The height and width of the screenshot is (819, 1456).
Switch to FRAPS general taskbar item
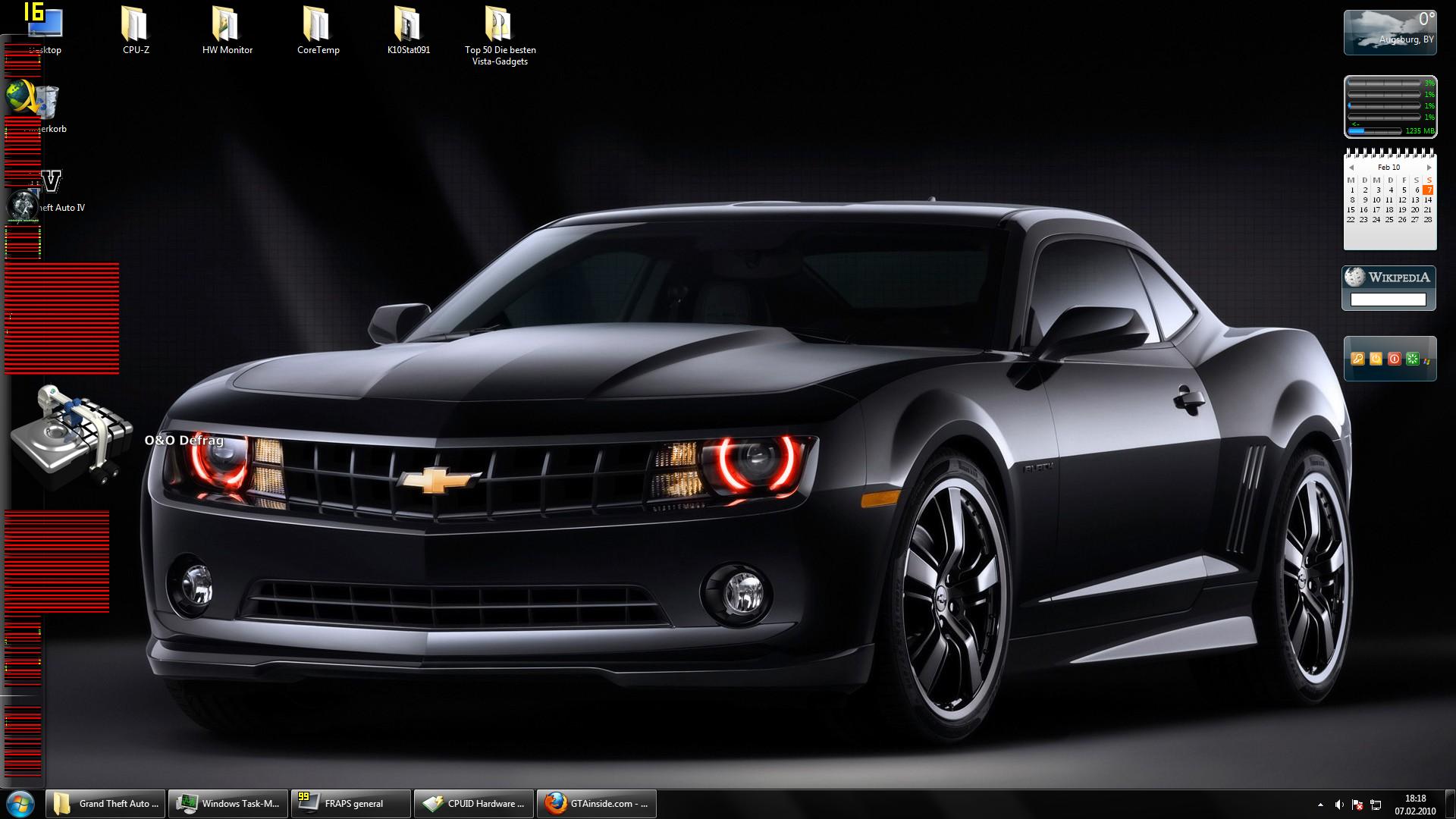pyautogui.click(x=351, y=804)
